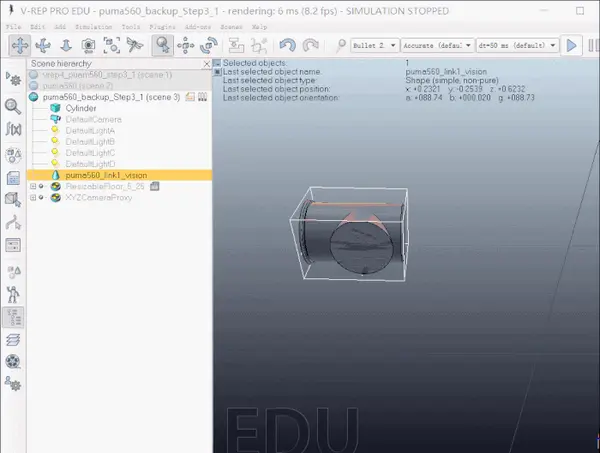600x453 pixels.
Task: Open the Help menu
Action: tap(259, 27)
